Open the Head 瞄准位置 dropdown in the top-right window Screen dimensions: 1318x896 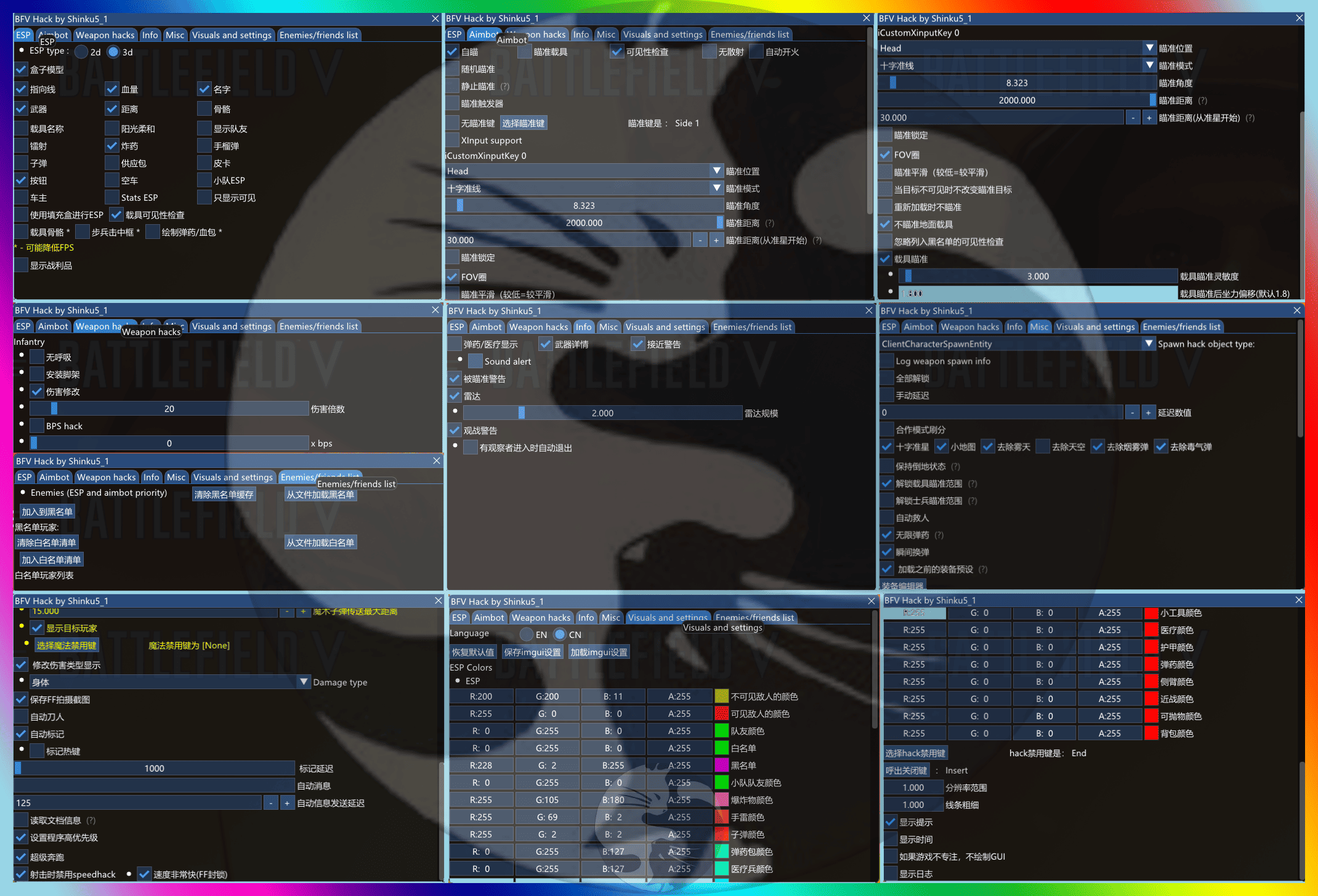1149,48
